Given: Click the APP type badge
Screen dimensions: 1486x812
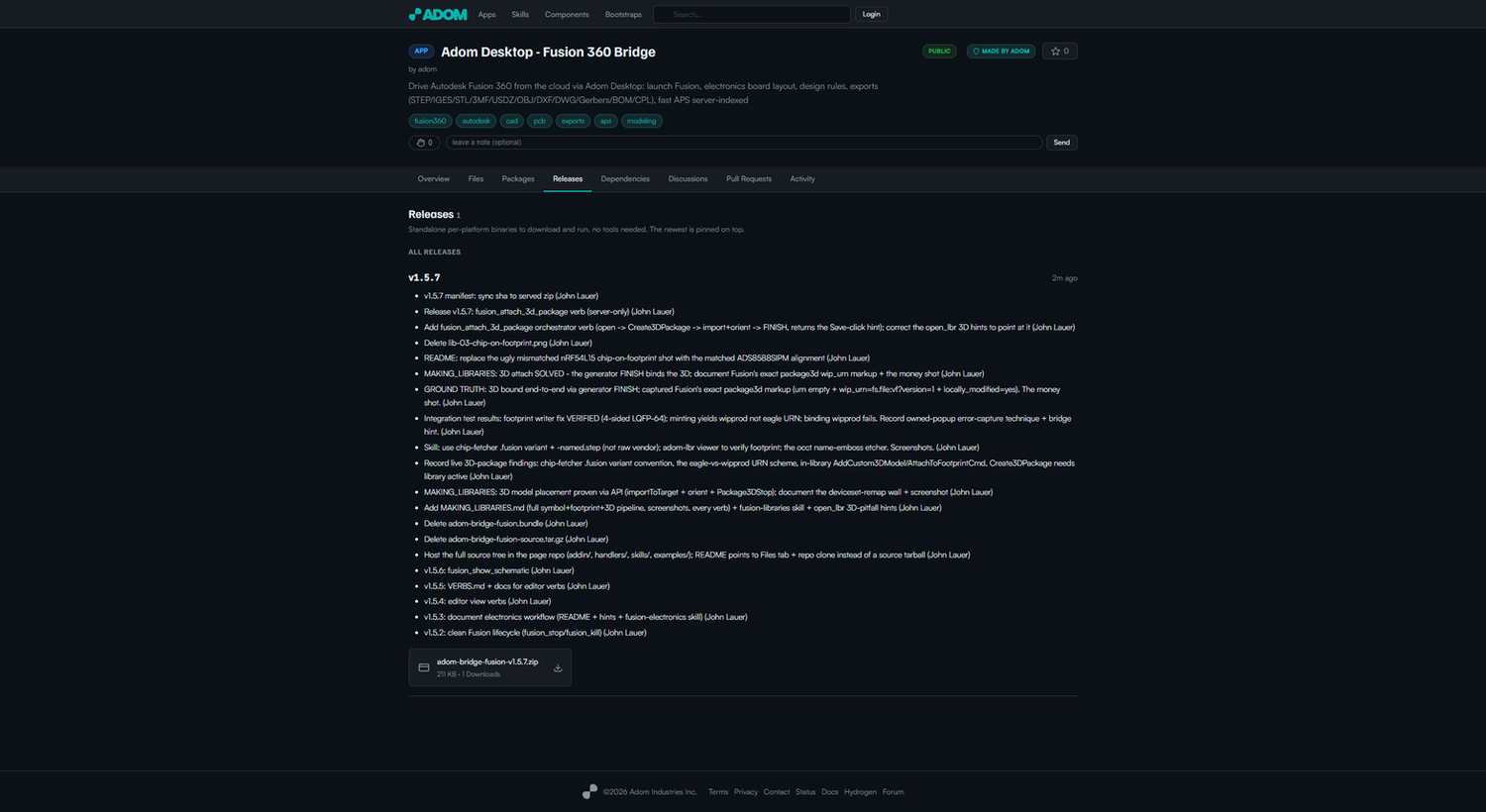Looking at the screenshot, I should (421, 51).
